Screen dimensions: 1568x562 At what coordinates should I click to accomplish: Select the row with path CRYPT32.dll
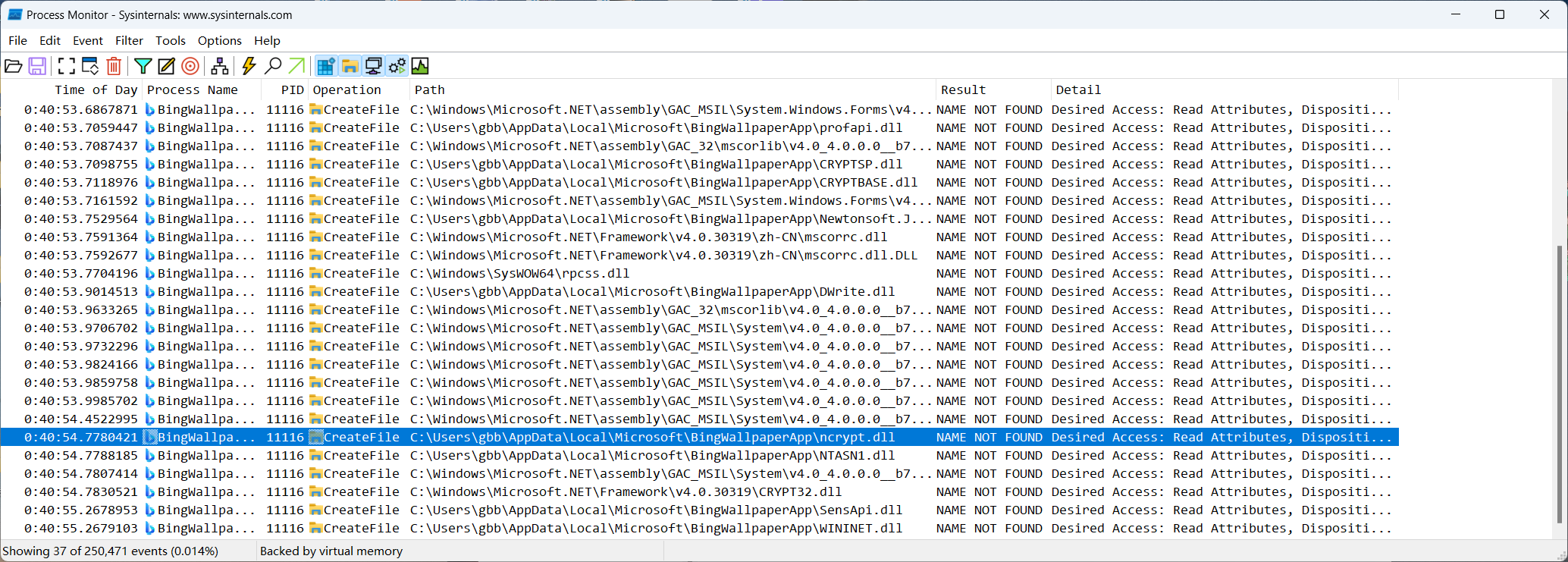click(700, 491)
